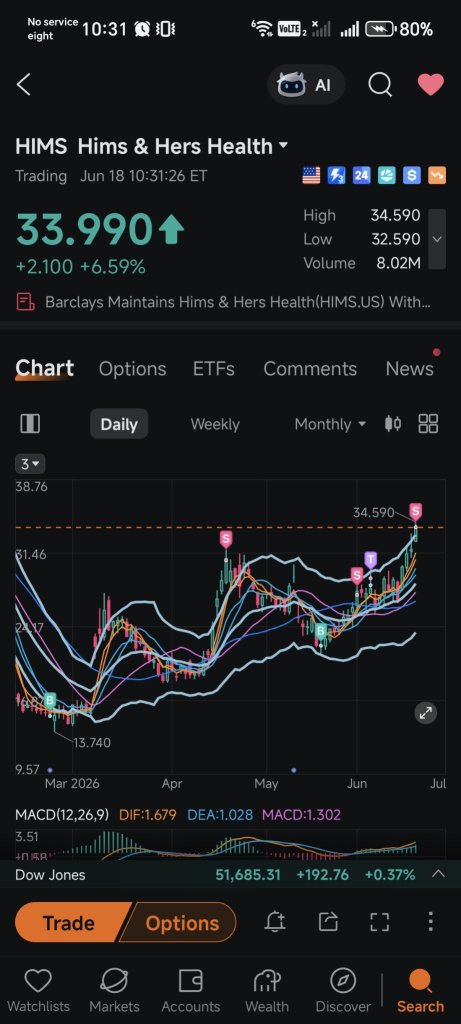
Task: Tap the share export icon
Action: (x=328, y=921)
